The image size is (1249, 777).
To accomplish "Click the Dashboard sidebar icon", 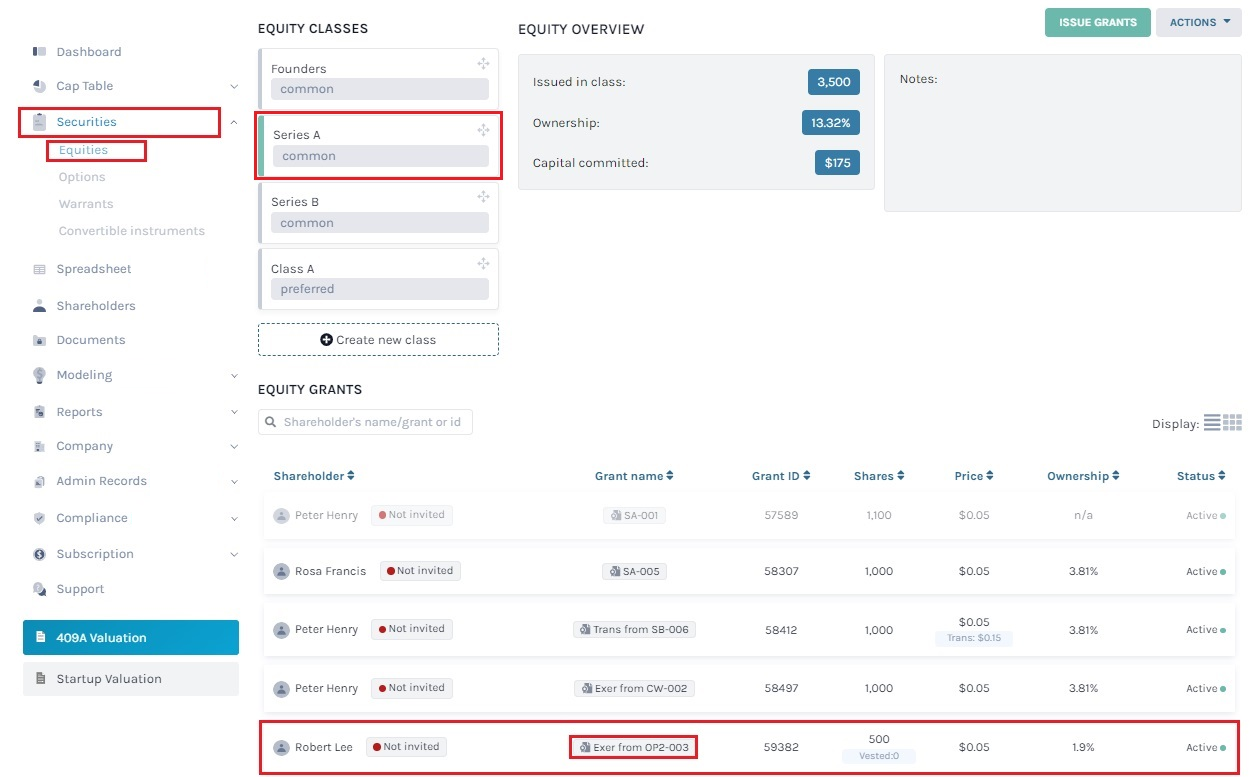I will click(39, 51).
